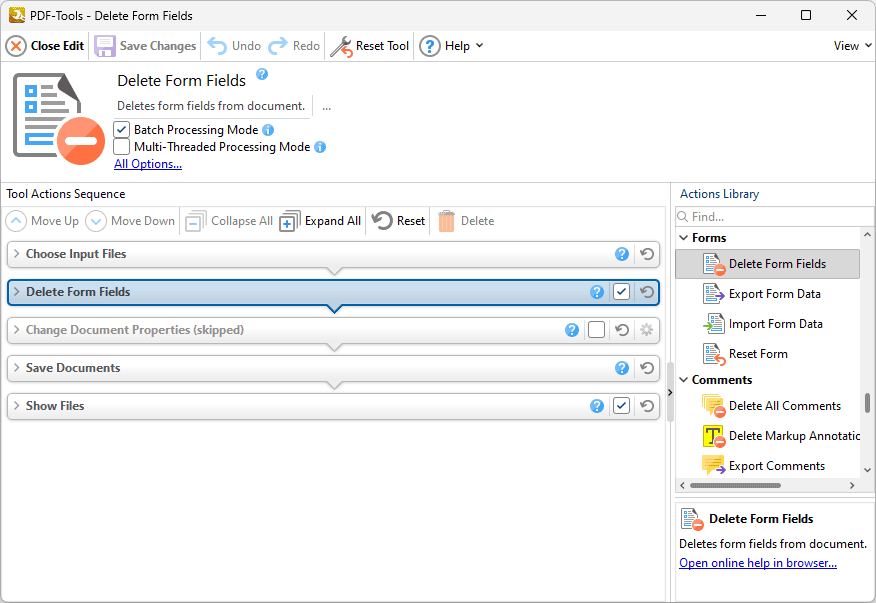Expand the Save Documents step
This screenshot has width=876, height=603.
tap(16, 368)
